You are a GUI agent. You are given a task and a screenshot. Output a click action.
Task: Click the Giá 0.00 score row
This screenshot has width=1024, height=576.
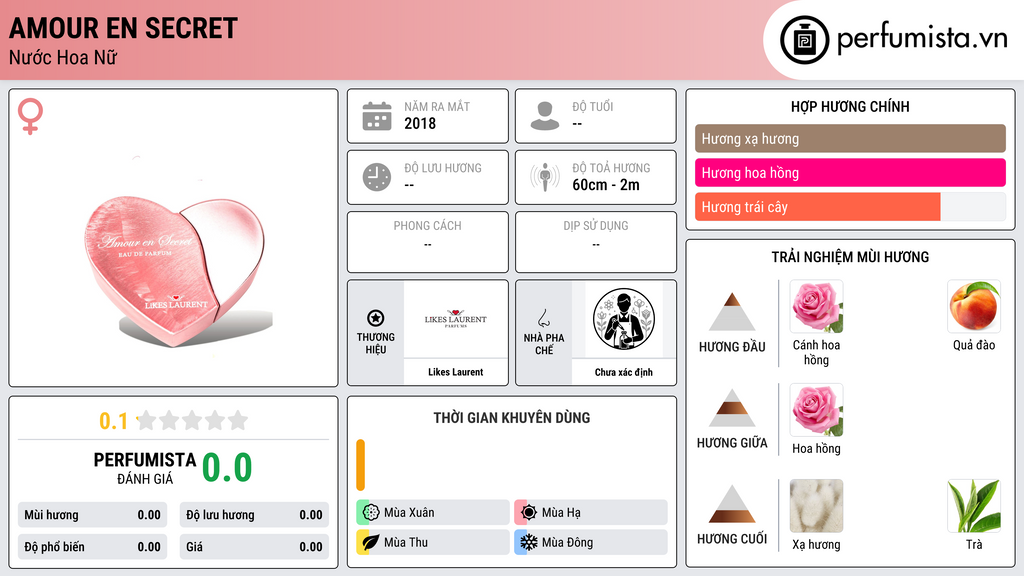[254, 547]
